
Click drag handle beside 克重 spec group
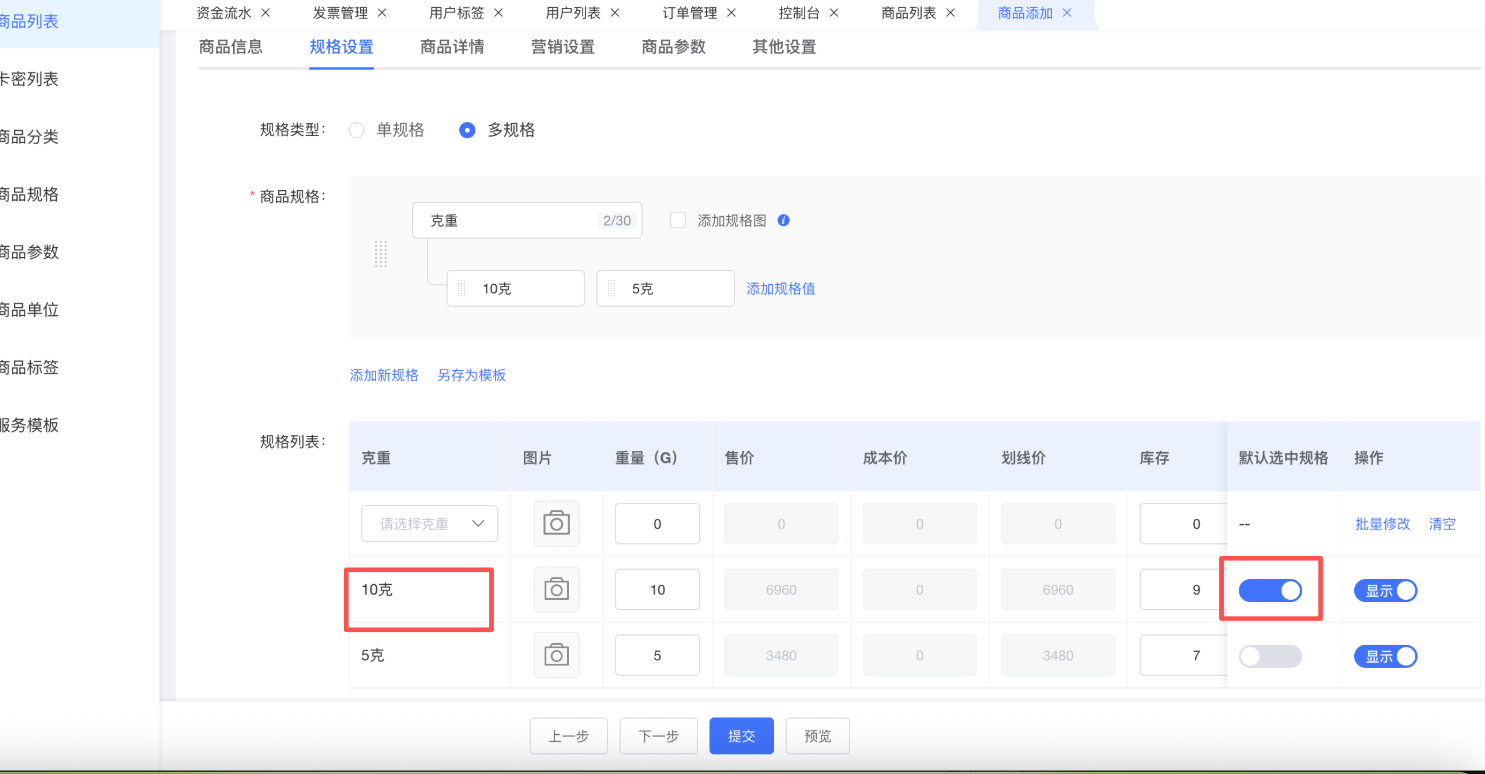pyautogui.click(x=380, y=254)
